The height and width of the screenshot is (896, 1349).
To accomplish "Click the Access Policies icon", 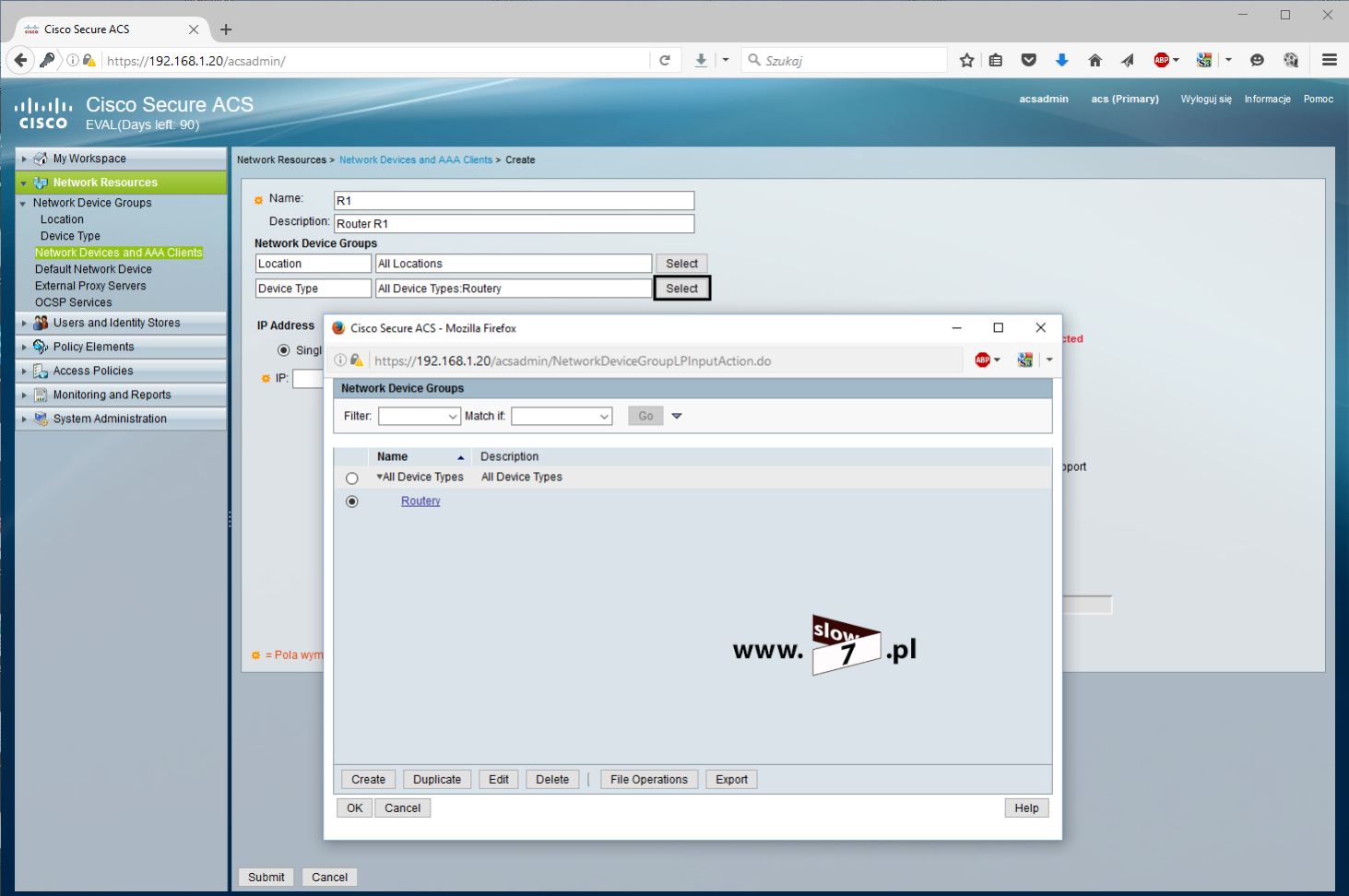I will click(41, 371).
